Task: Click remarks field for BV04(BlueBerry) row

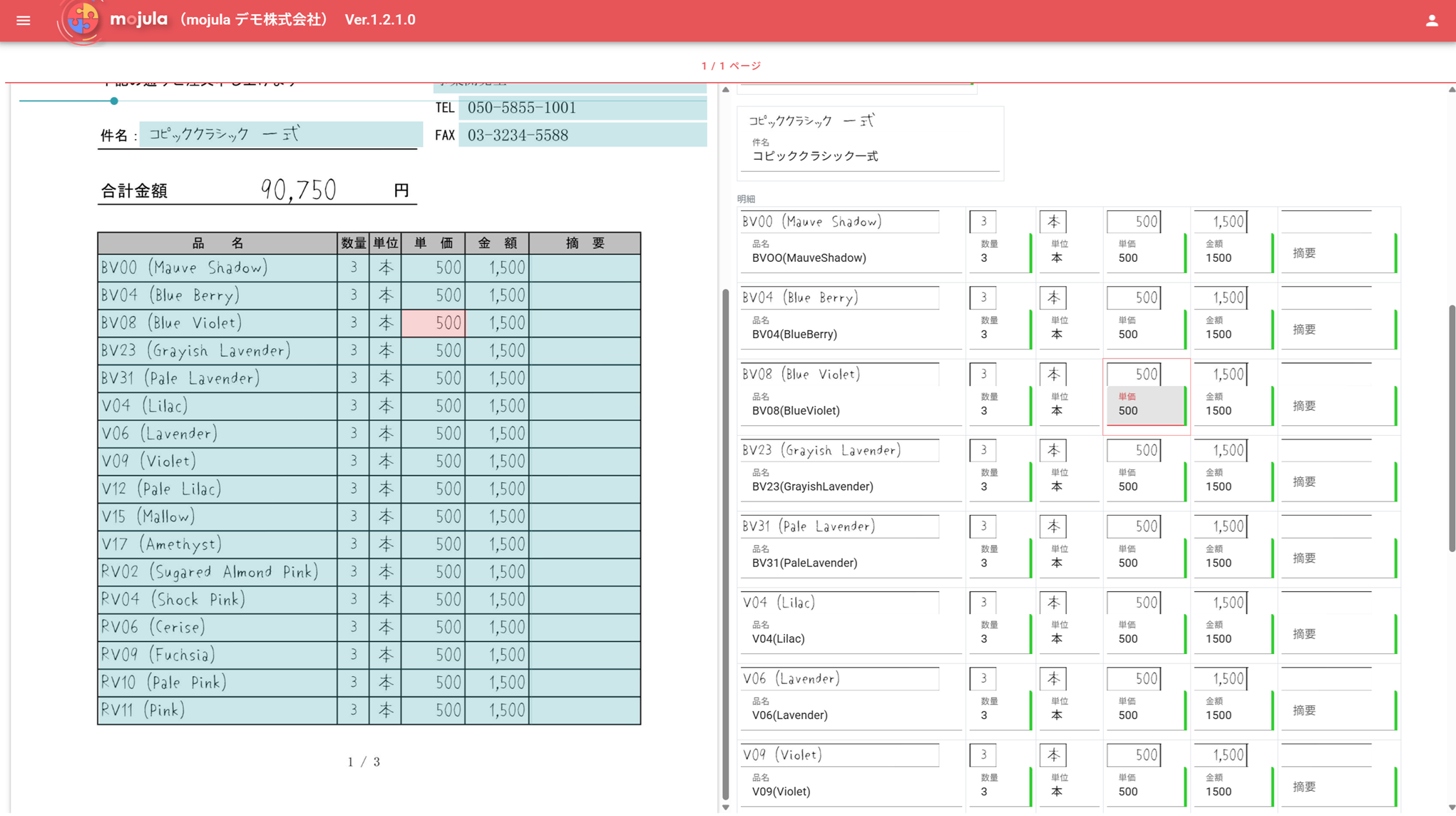Action: 1338,330
